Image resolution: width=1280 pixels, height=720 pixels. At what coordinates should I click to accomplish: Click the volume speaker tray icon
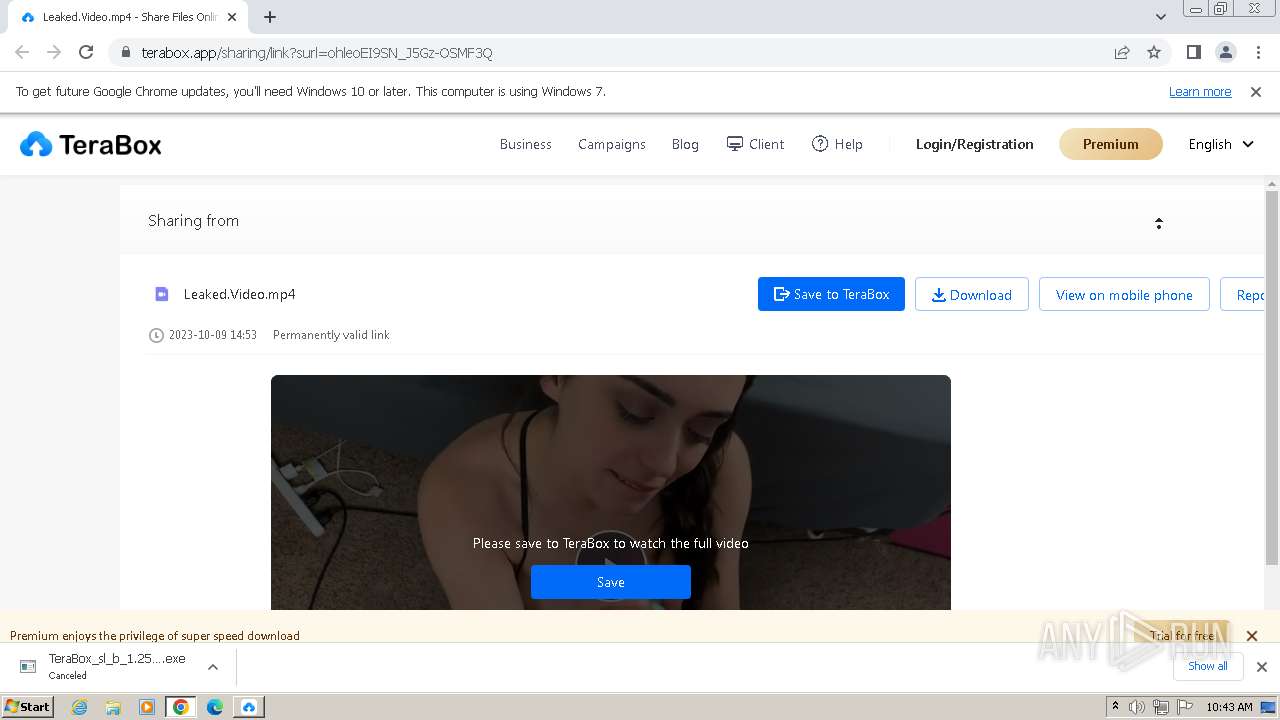pyautogui.click(x=1137, y=707)
